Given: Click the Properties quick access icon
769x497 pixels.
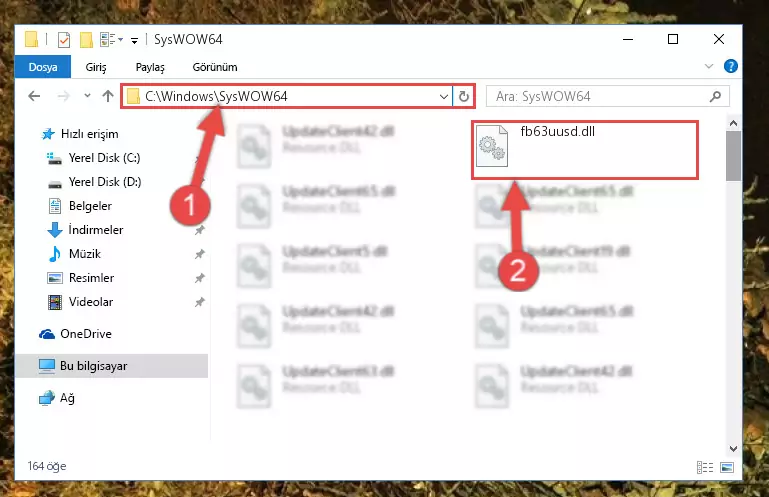Looking at the screenshot, I should [x=64, y=39].
